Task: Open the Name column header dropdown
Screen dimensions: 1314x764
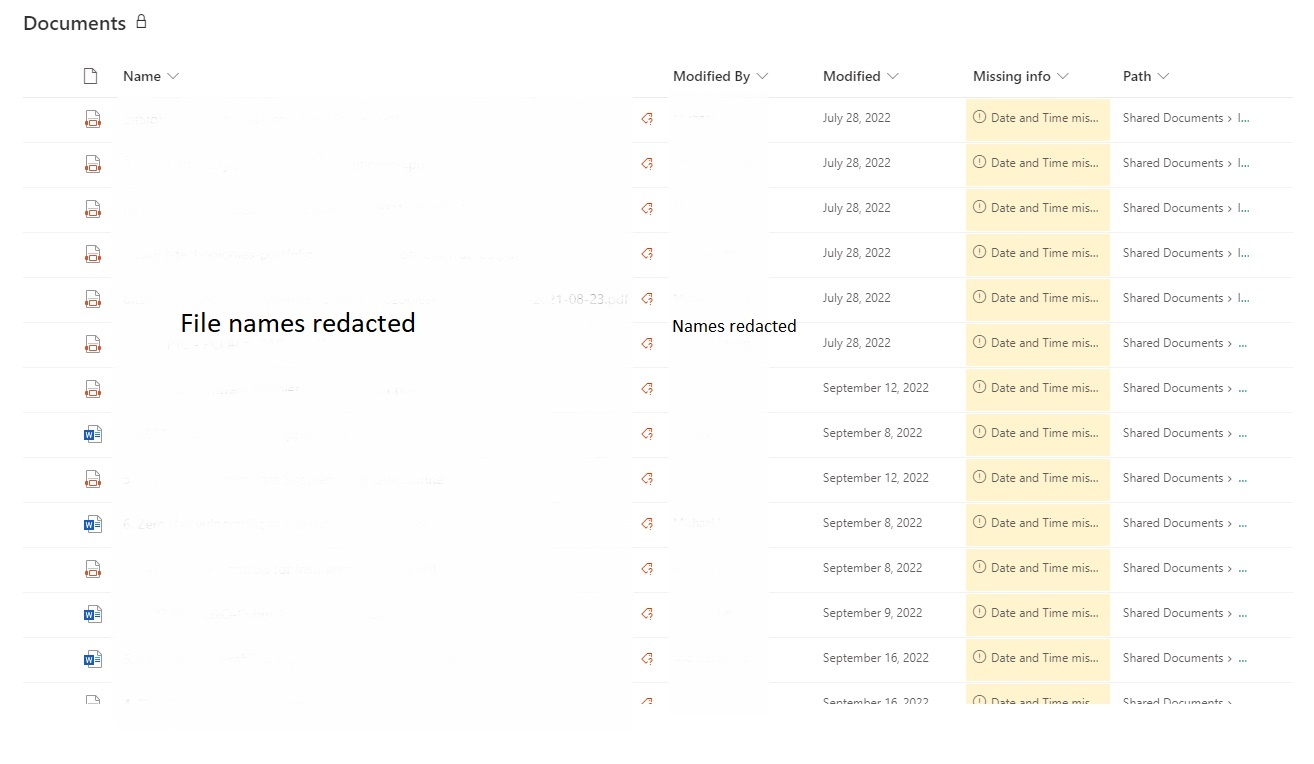Action: point(173,76)
